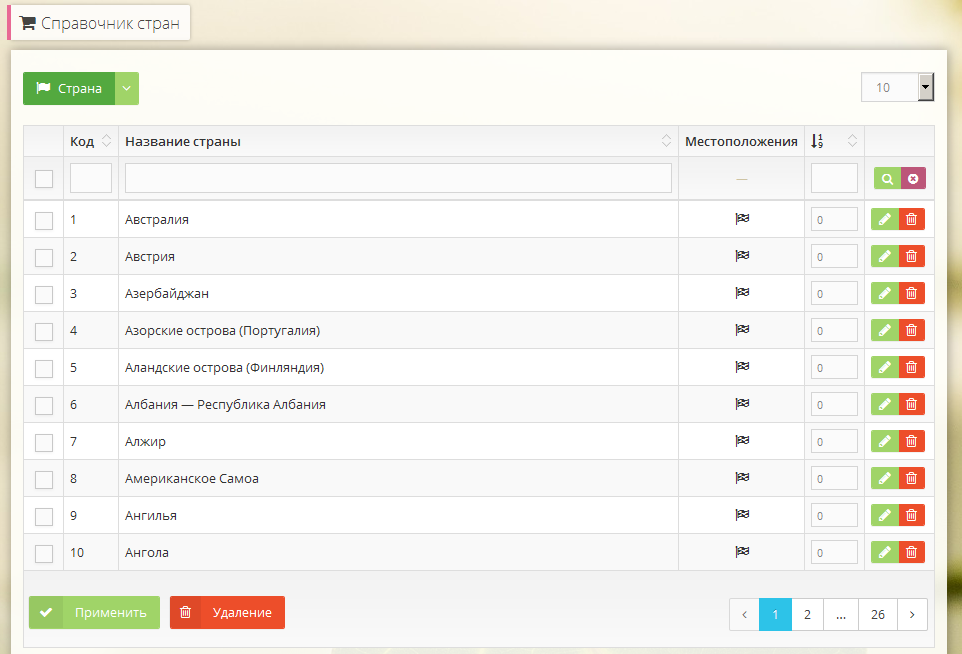
Task: Go to page 2 in pagination
Action: [x=807, y=614]
